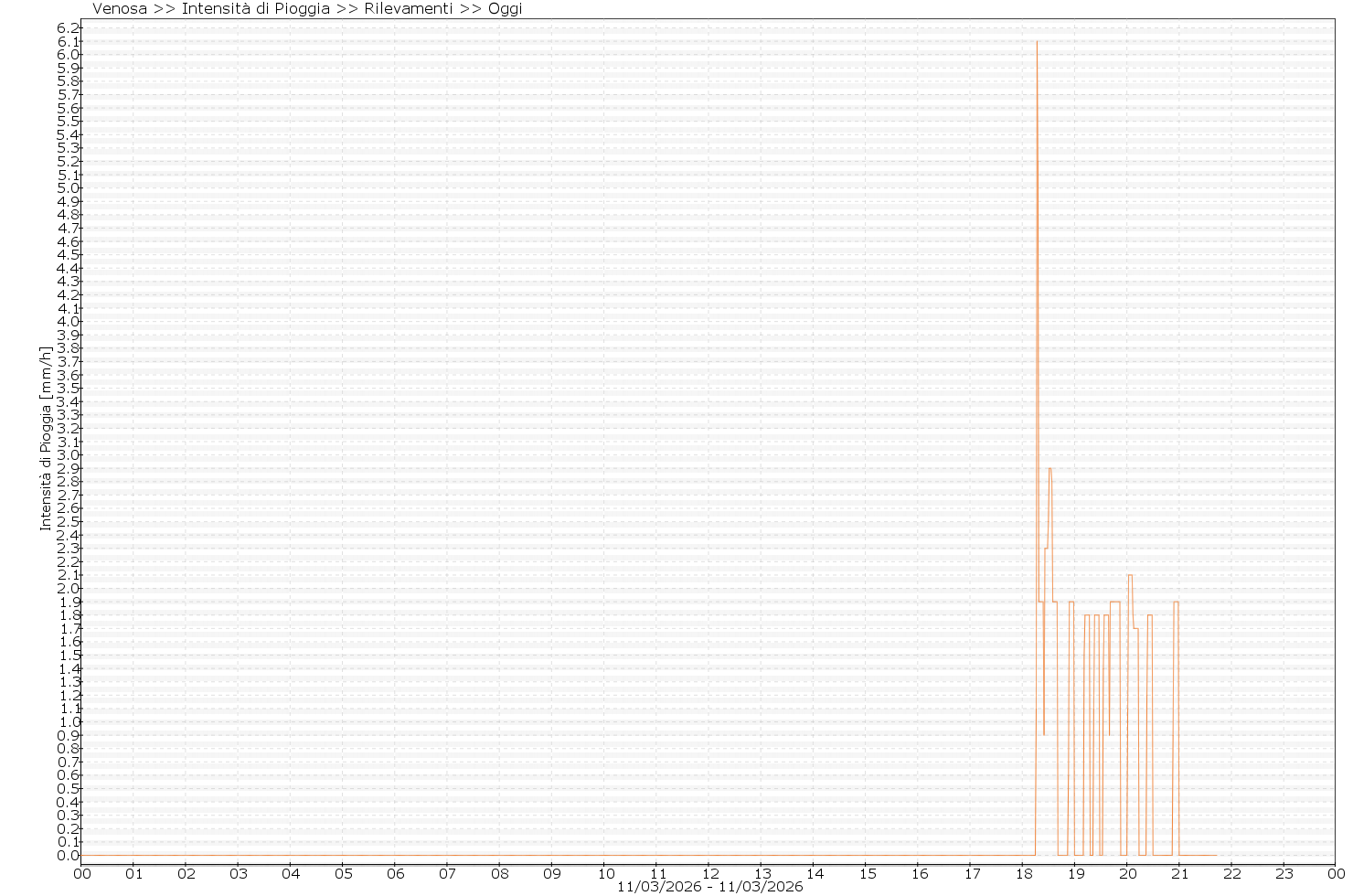The image size is (1353, 896).
Task: Click the 3.0 value on the y-axis
Action: [x=69, y=455]
